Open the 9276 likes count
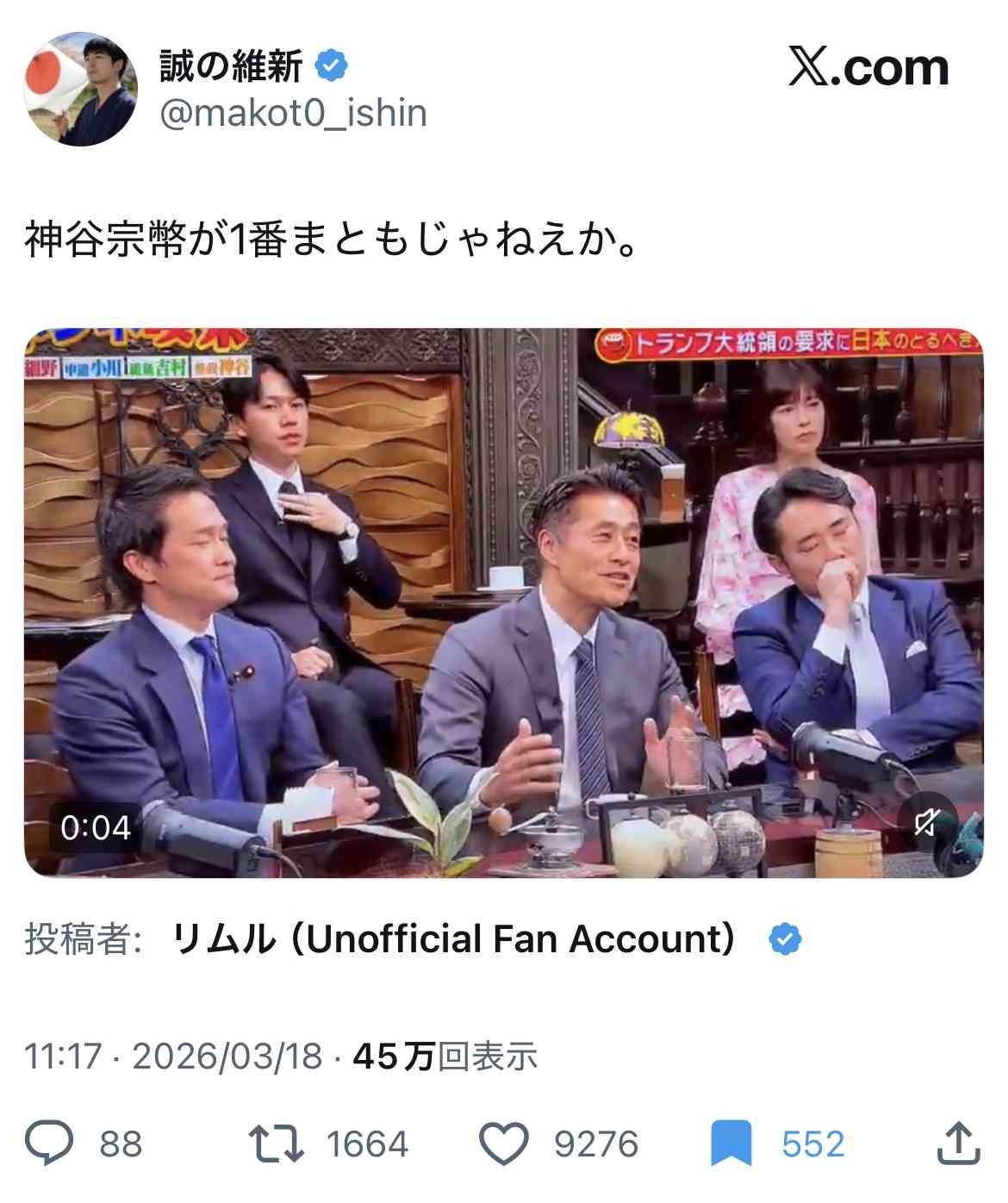 (x=596, y=1144)
